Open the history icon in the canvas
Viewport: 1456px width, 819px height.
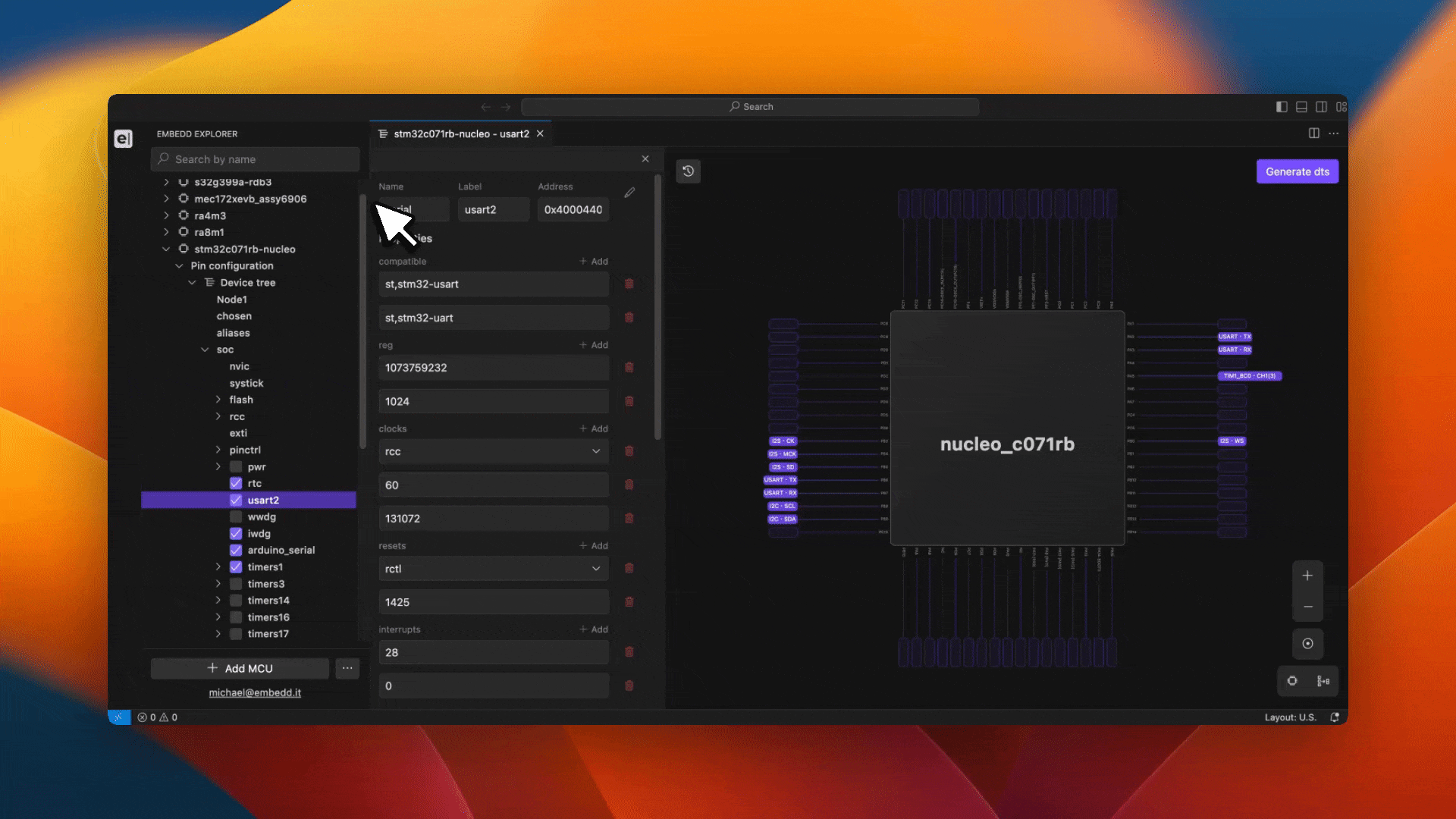click(x=689, y=171)
